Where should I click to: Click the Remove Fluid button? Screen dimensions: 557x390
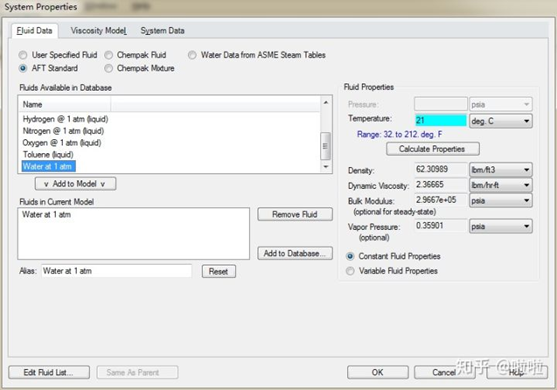coord(295,214)
